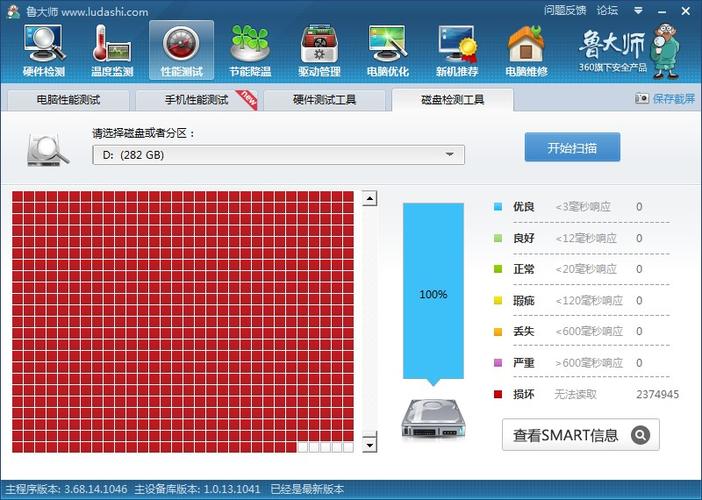Open the 新机推荐 new PC recommendation icon
The height and width of the screenshot is (500, 702).
tap(457, 51)
